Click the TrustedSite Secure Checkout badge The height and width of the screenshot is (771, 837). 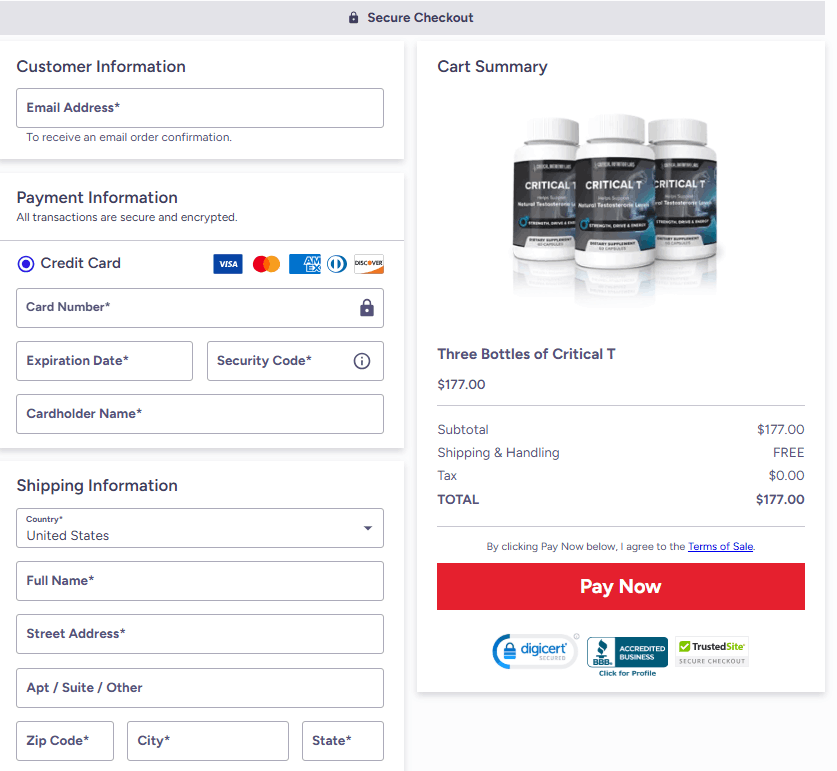pos(711,650)
